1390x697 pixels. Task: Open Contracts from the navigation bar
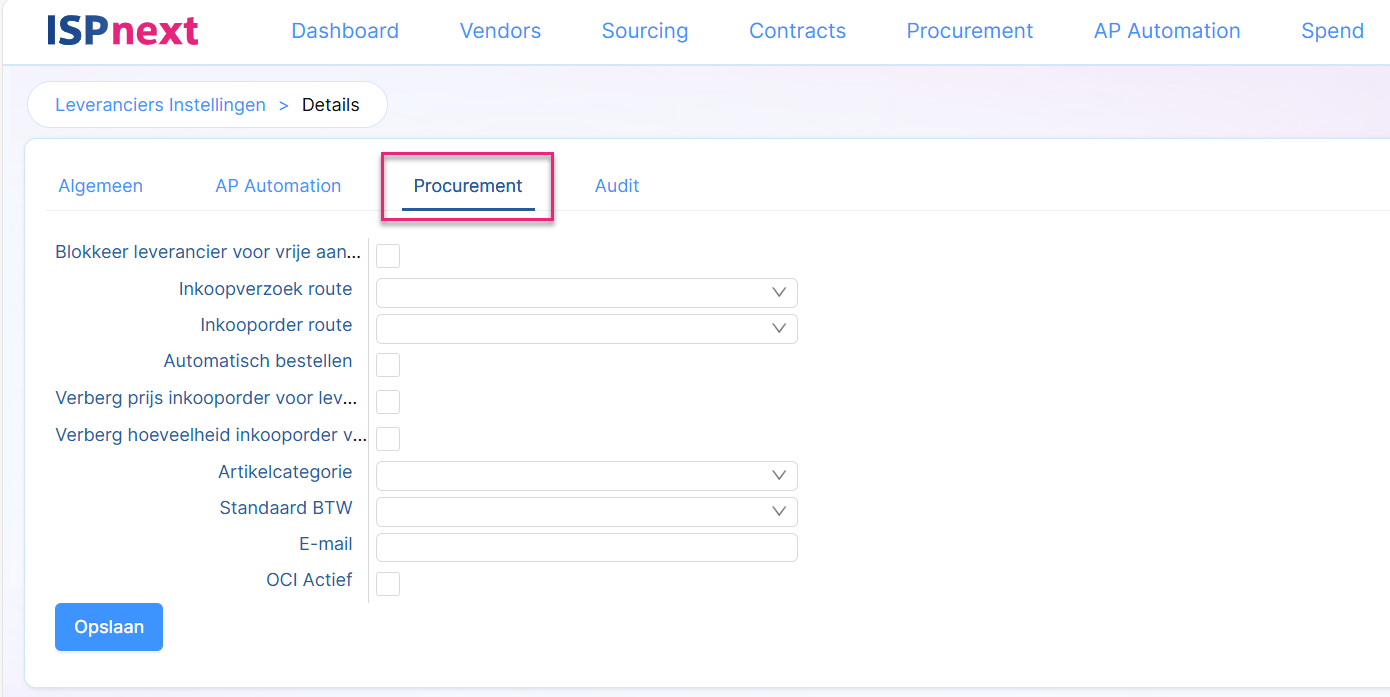(797, 31)
